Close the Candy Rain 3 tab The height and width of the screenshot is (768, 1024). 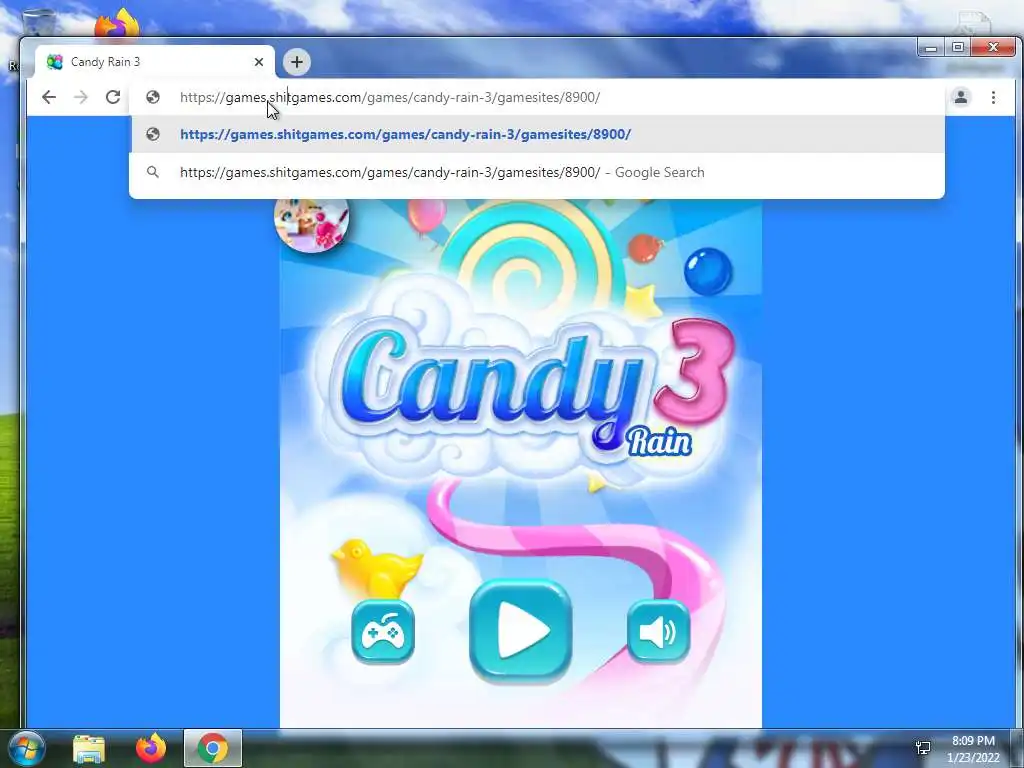click(x=259, y=62)
